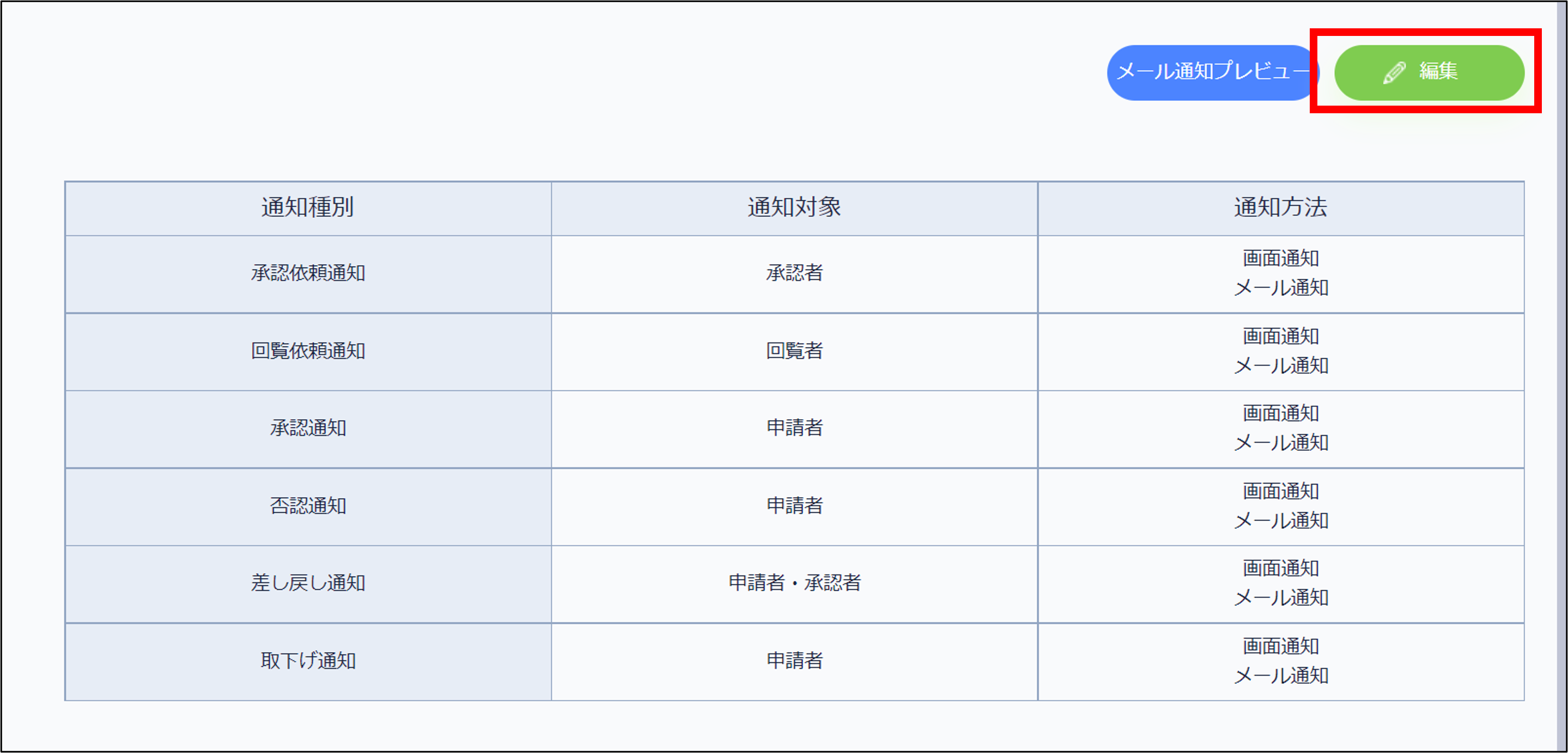Click 申請者 in the 承認通知 row
The image size is (1568, 753).
pyautogui.click(x=794, y=428)
